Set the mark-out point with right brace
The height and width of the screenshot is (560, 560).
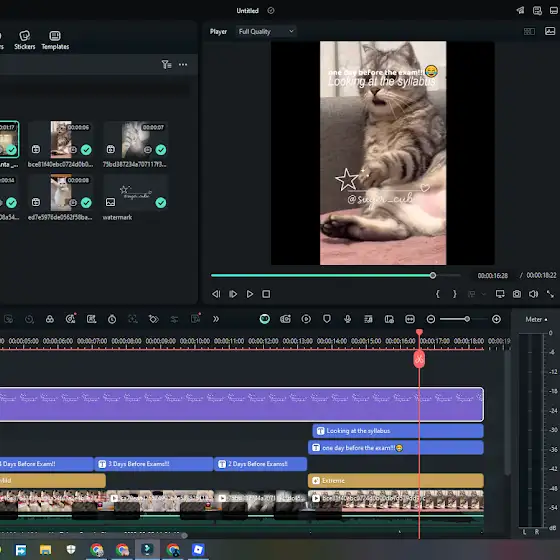[454, 294]
